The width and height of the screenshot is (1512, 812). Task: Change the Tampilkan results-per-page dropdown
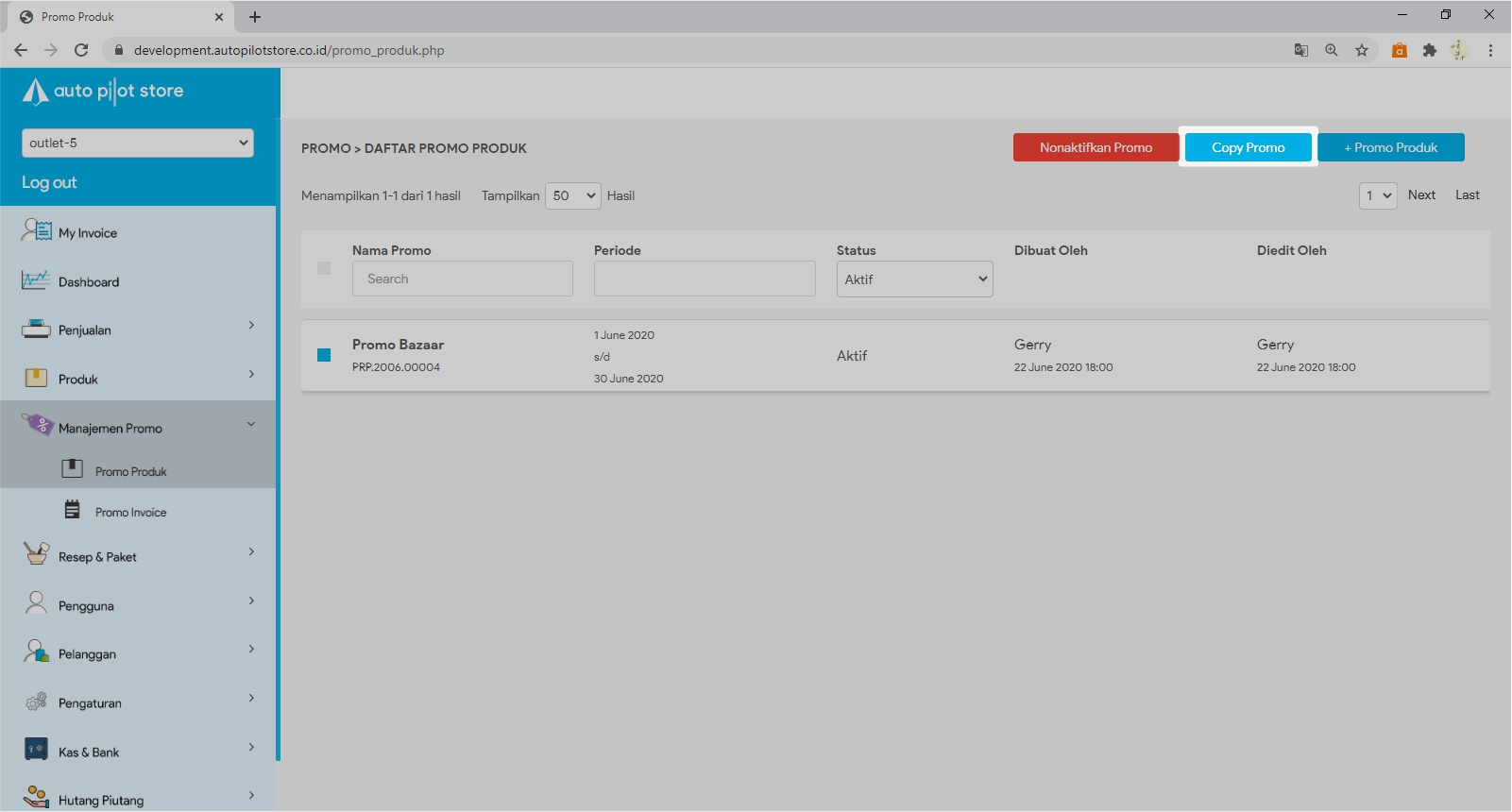click(x=572, y=195)
